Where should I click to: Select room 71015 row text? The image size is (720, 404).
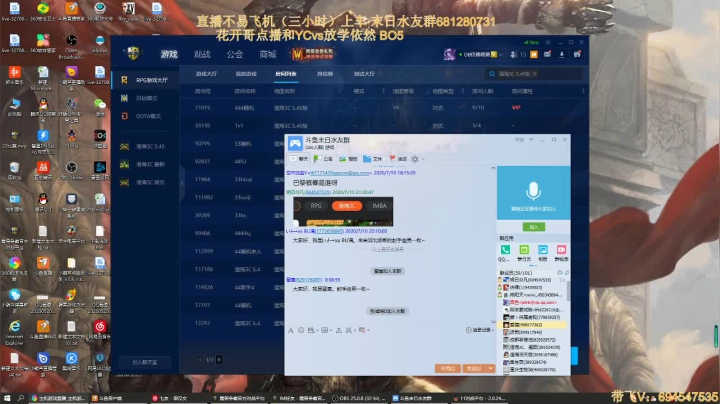202,107
